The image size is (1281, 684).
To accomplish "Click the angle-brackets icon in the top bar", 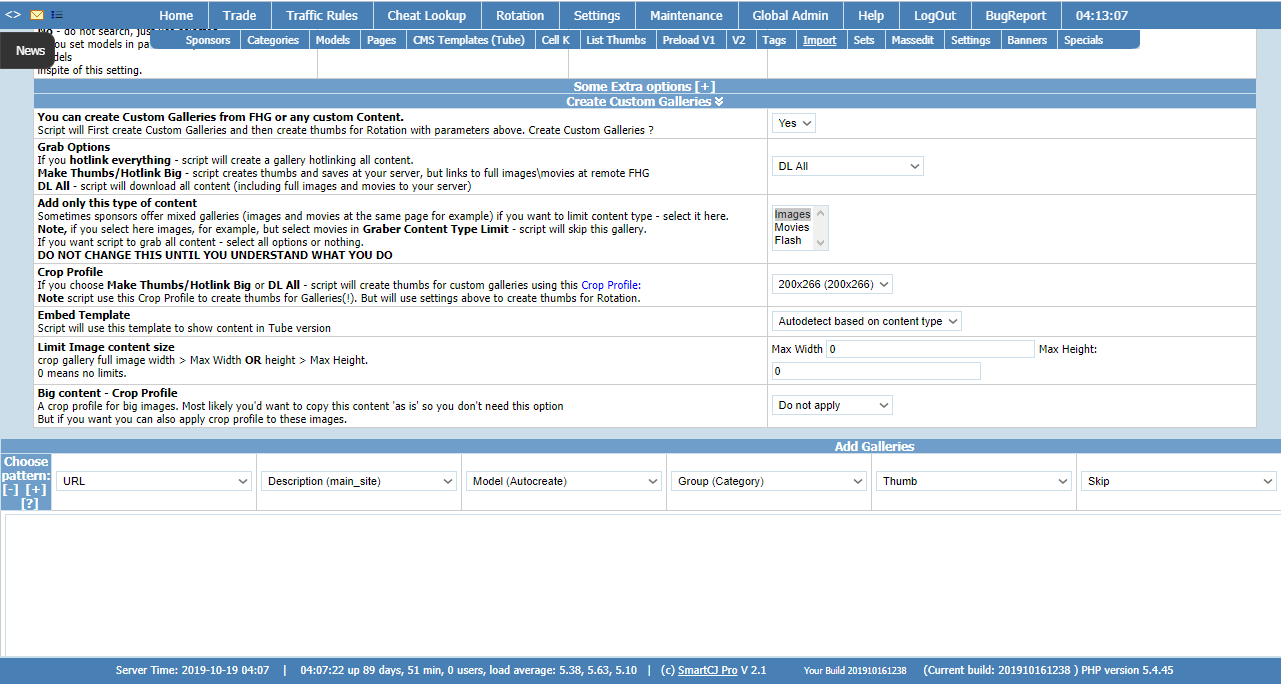I will [13, 15].
